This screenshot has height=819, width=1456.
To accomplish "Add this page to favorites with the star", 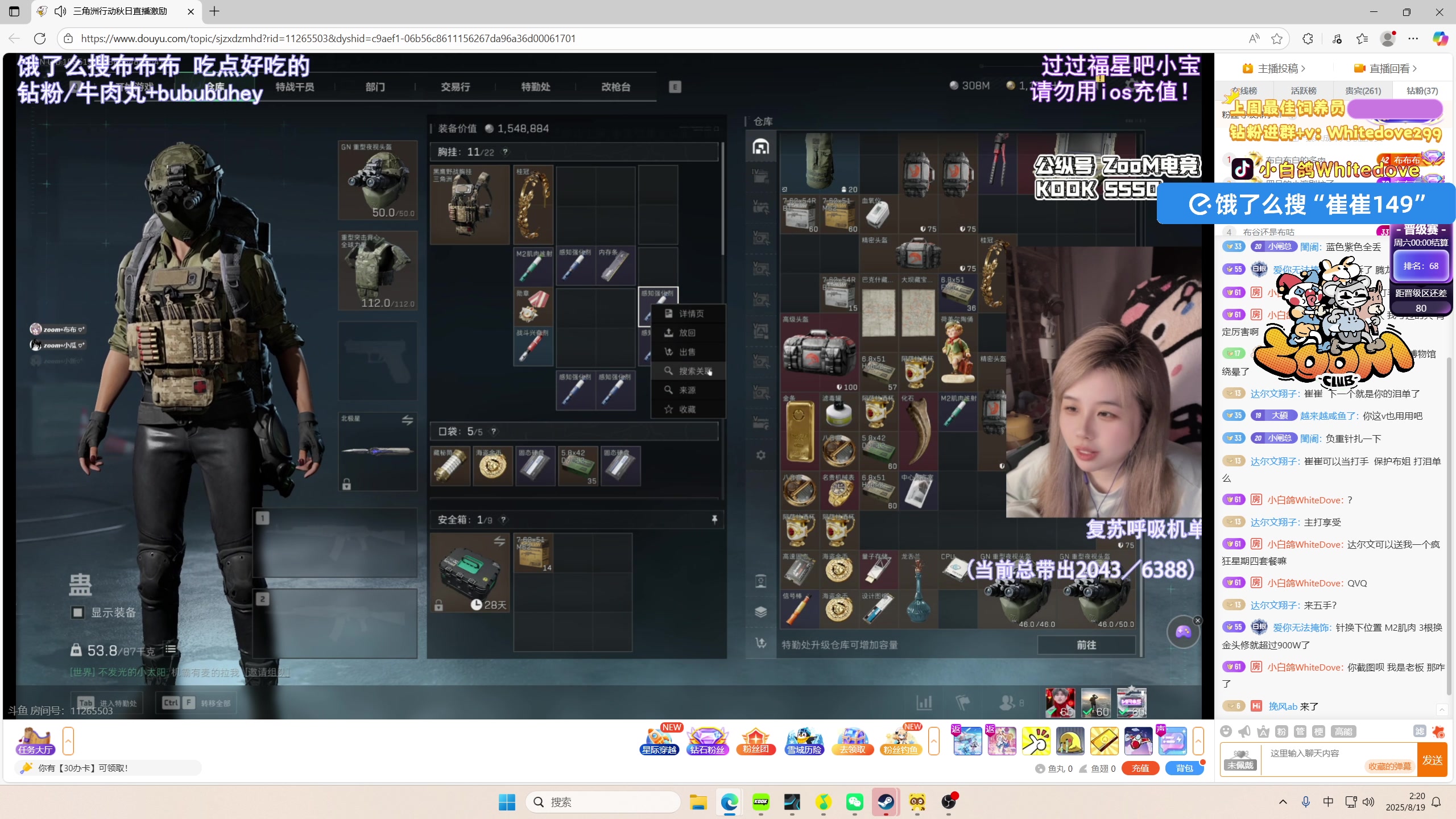I will (x=1277, y=38).
